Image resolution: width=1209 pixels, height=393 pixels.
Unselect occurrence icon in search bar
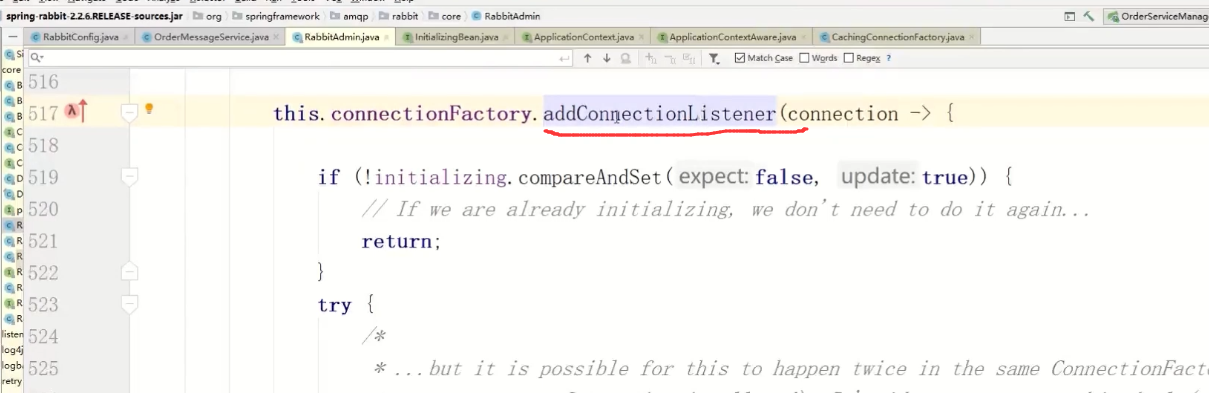click(x=669, y=58)
